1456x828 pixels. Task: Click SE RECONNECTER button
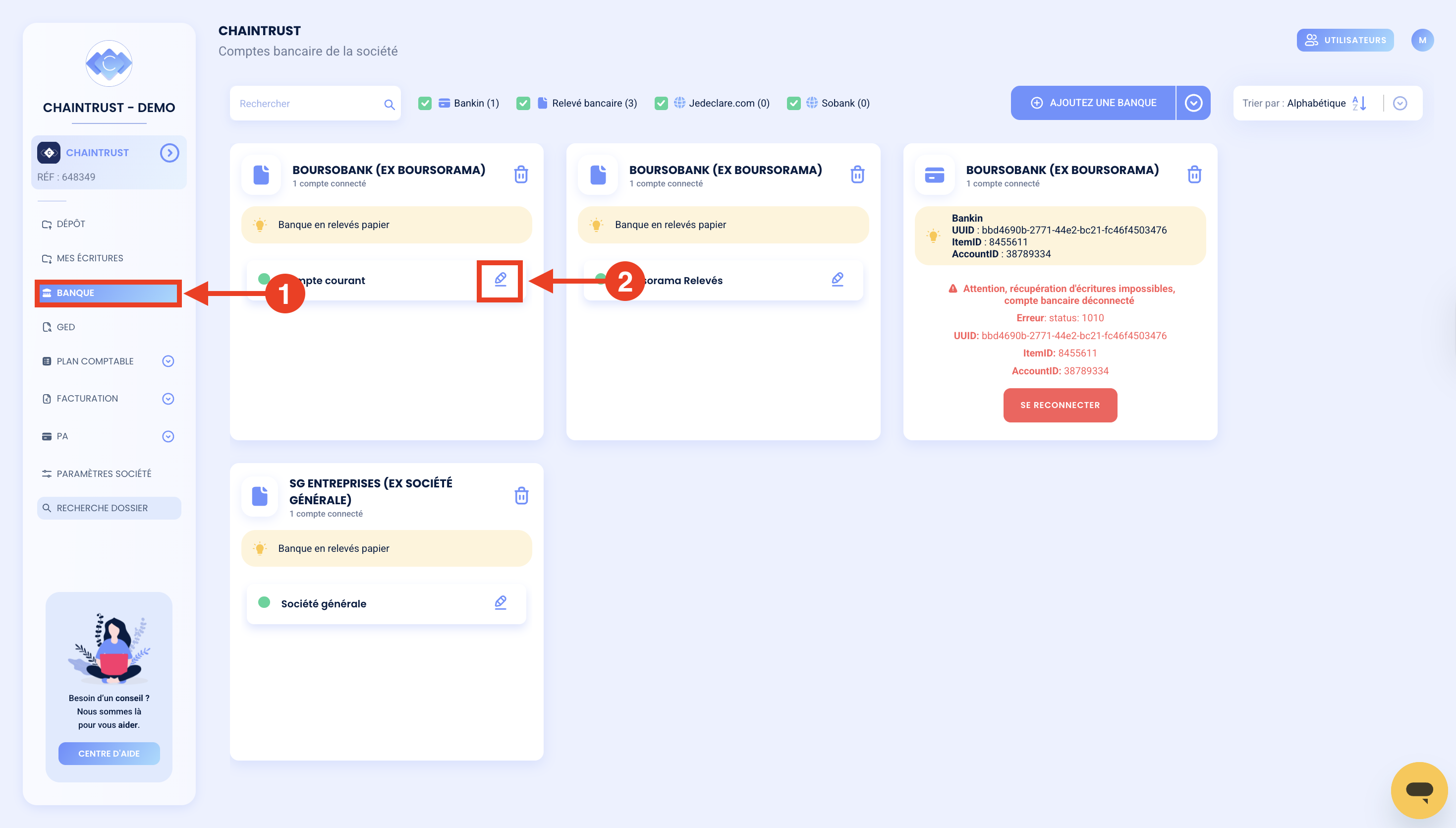coord(1060,405)
